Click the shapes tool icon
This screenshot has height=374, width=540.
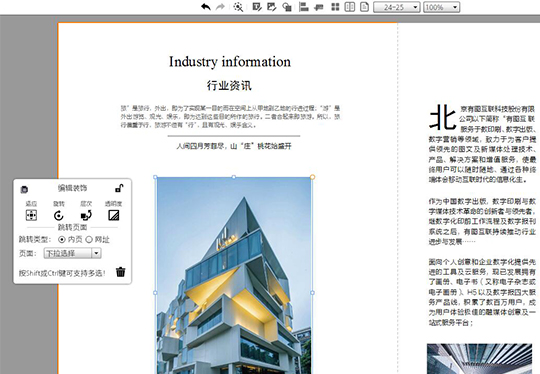point(287,7)
